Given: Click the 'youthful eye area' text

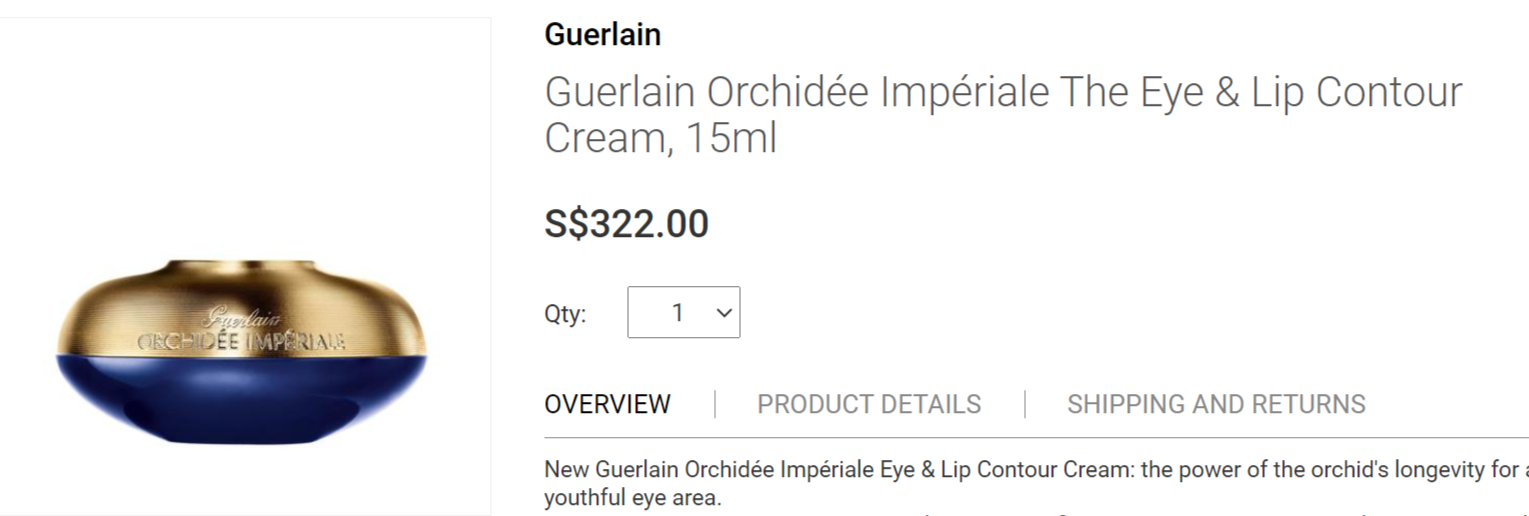Looking at the screenshot, I should pyautogui.click(x=632, y=497).
